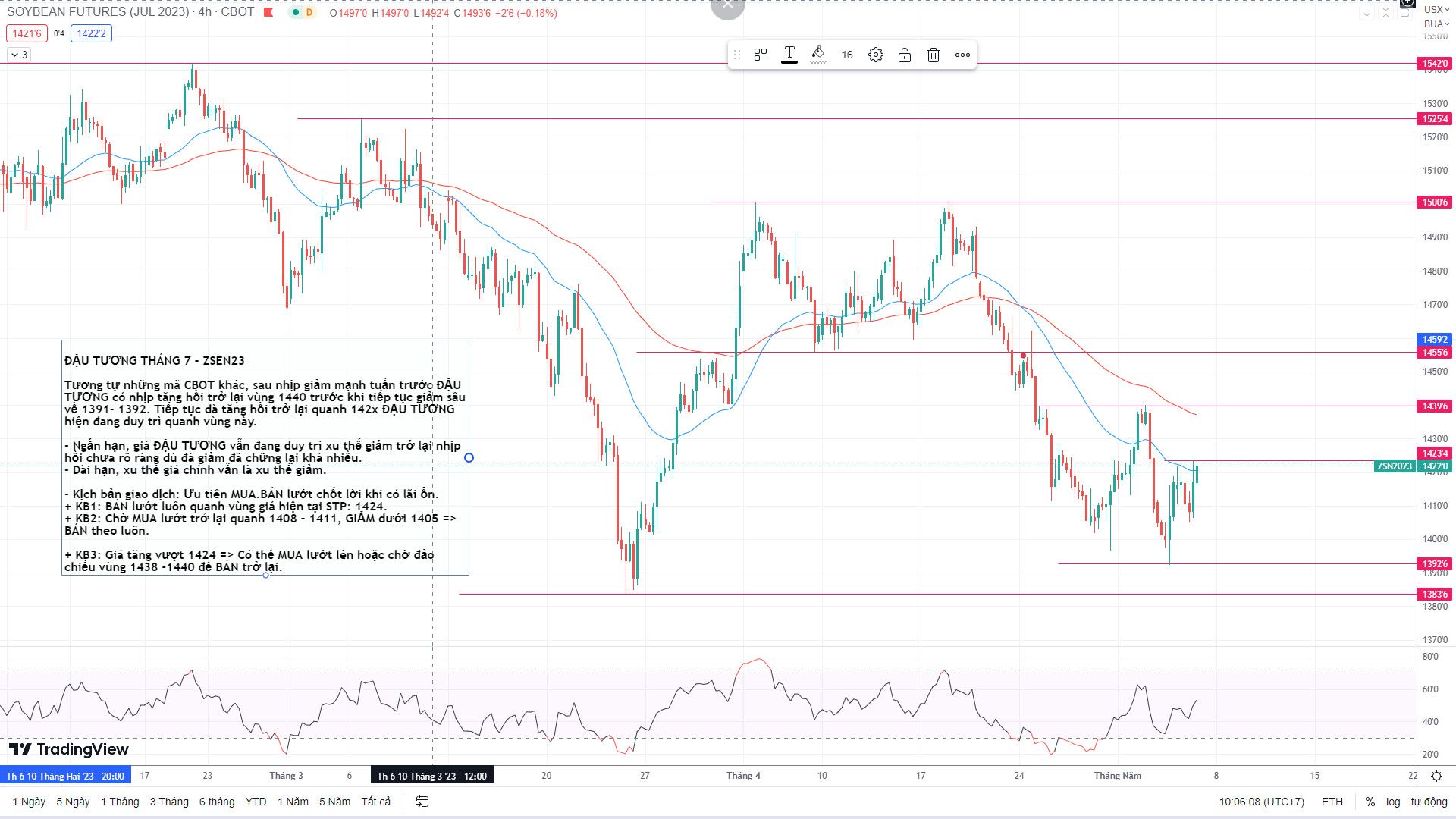Open the more options ellipsis

tap(962, 55)
